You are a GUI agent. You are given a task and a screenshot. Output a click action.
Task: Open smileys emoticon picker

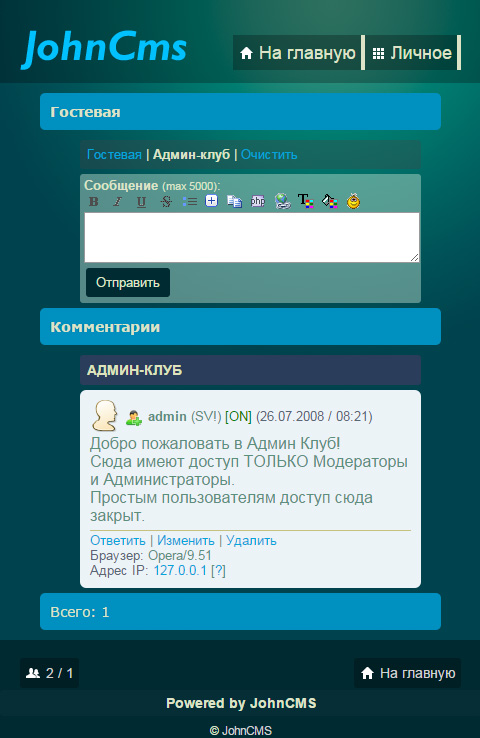click(x=353, y=201)
